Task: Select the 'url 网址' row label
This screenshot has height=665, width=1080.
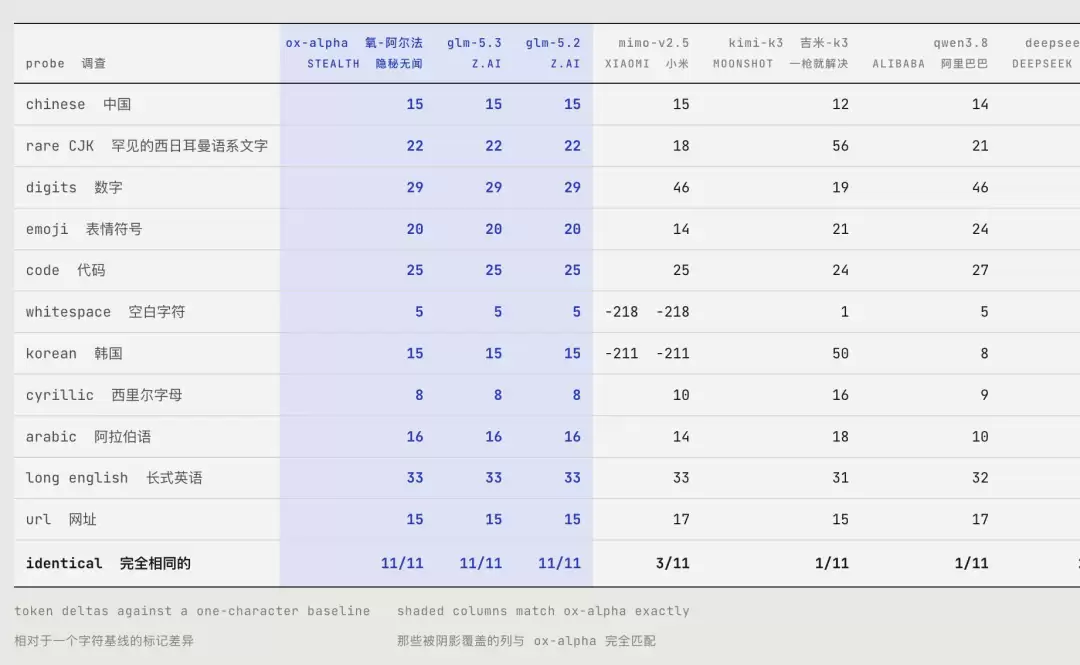Action: 61,519
